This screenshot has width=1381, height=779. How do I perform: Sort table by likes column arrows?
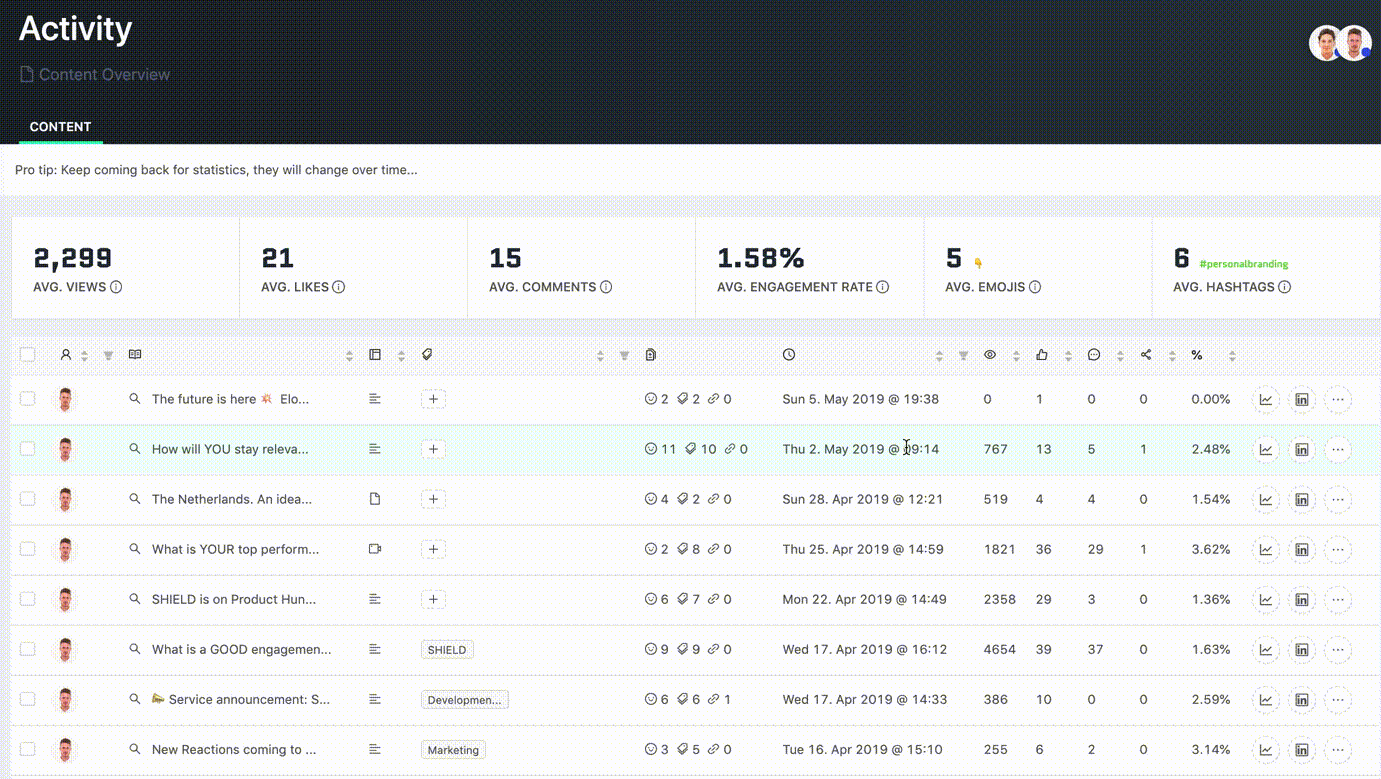1068,356
